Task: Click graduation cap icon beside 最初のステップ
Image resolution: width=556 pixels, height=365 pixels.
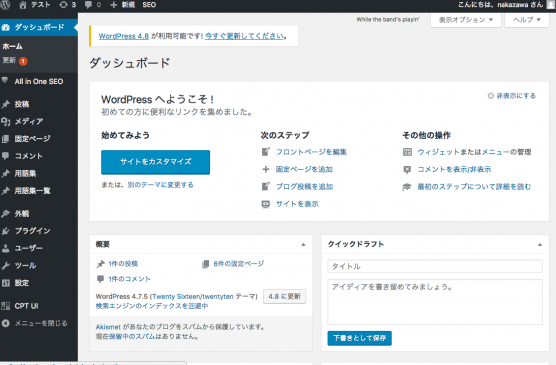Action: (x=407, y=187)
